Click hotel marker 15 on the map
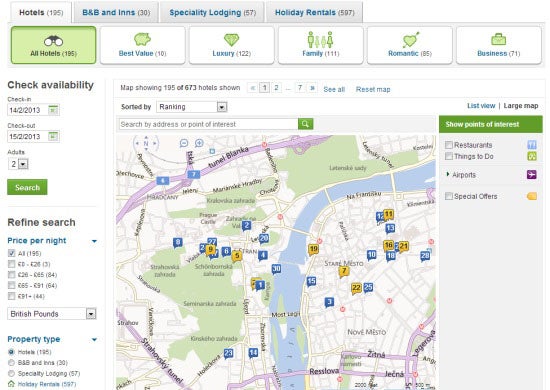Viewport: 550px width, 390px height. point(311,281)
